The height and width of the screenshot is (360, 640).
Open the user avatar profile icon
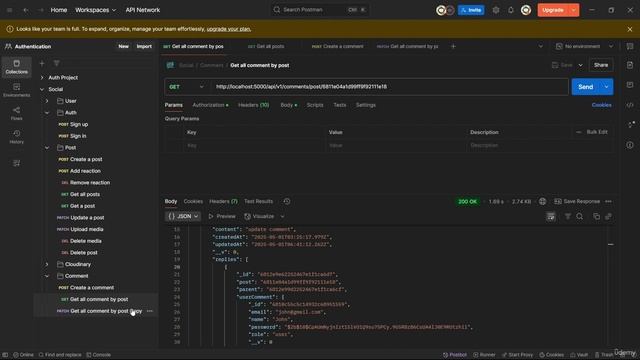[x=526, y=10]
